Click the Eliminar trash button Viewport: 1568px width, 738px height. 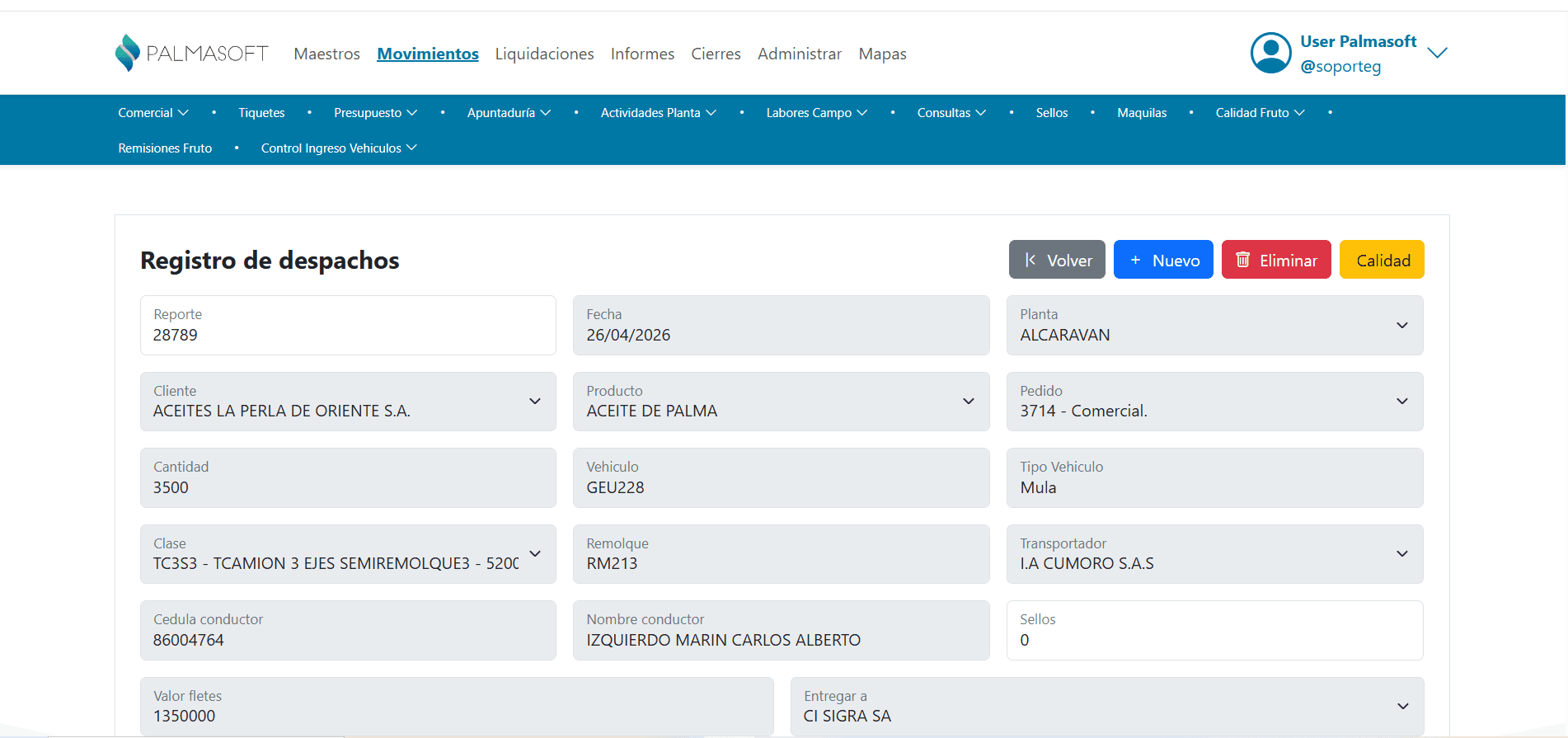click(1275, 260)
